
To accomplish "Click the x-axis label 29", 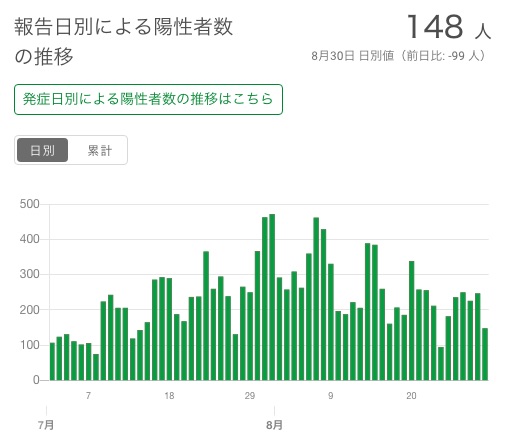I will [250, 396].
